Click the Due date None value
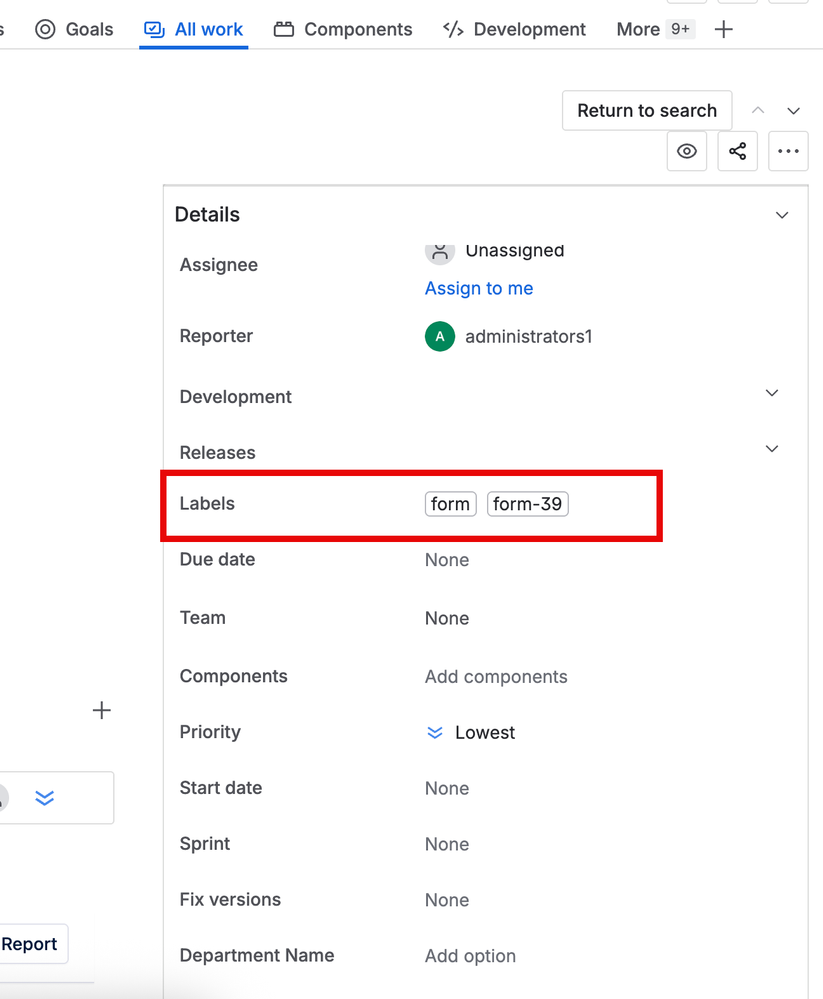This screenshot has width=823, height=999. click(x=447, y=560)
